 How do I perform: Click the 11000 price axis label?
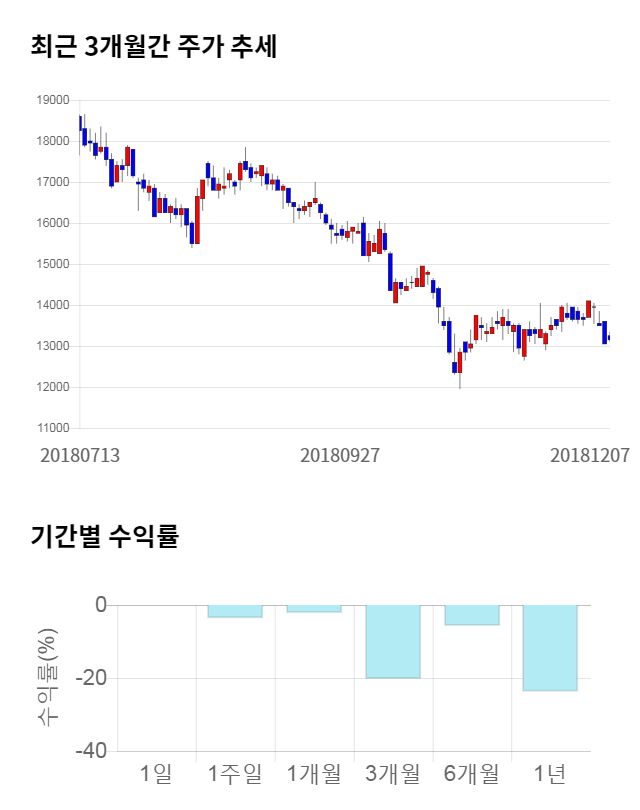pos(53,428)
